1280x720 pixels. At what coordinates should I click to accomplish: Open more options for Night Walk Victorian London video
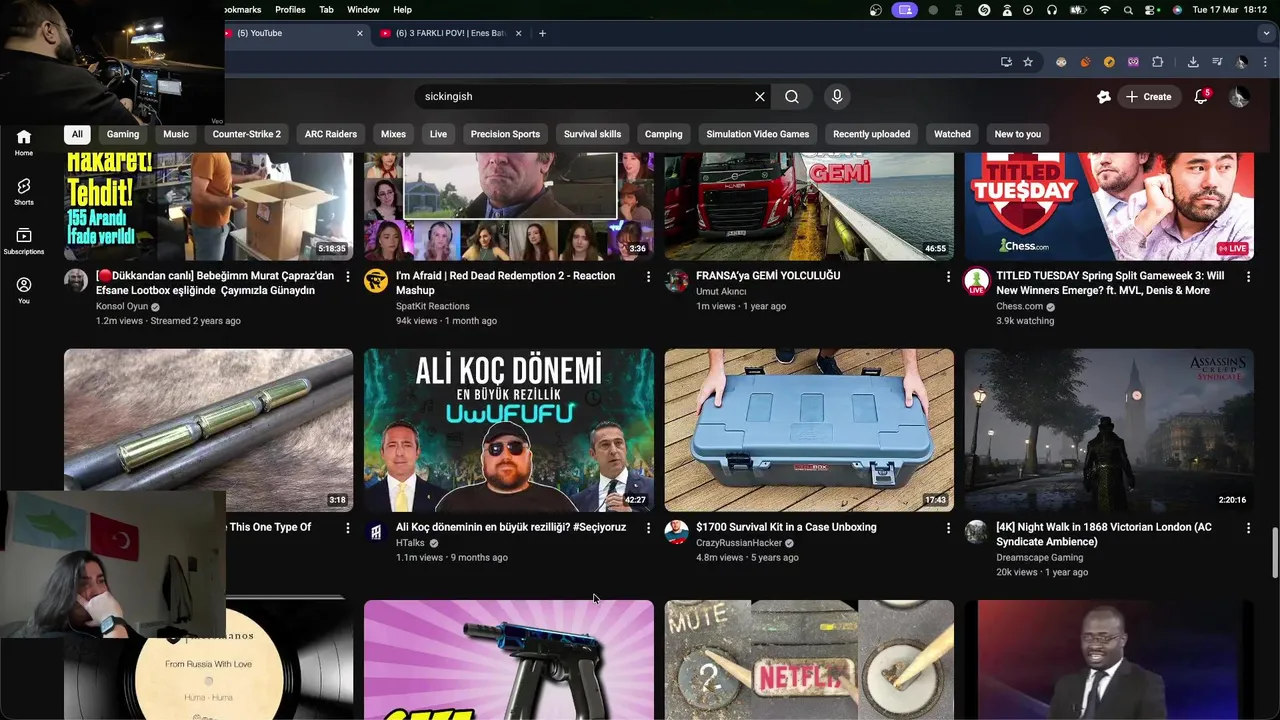(1248, 527)
